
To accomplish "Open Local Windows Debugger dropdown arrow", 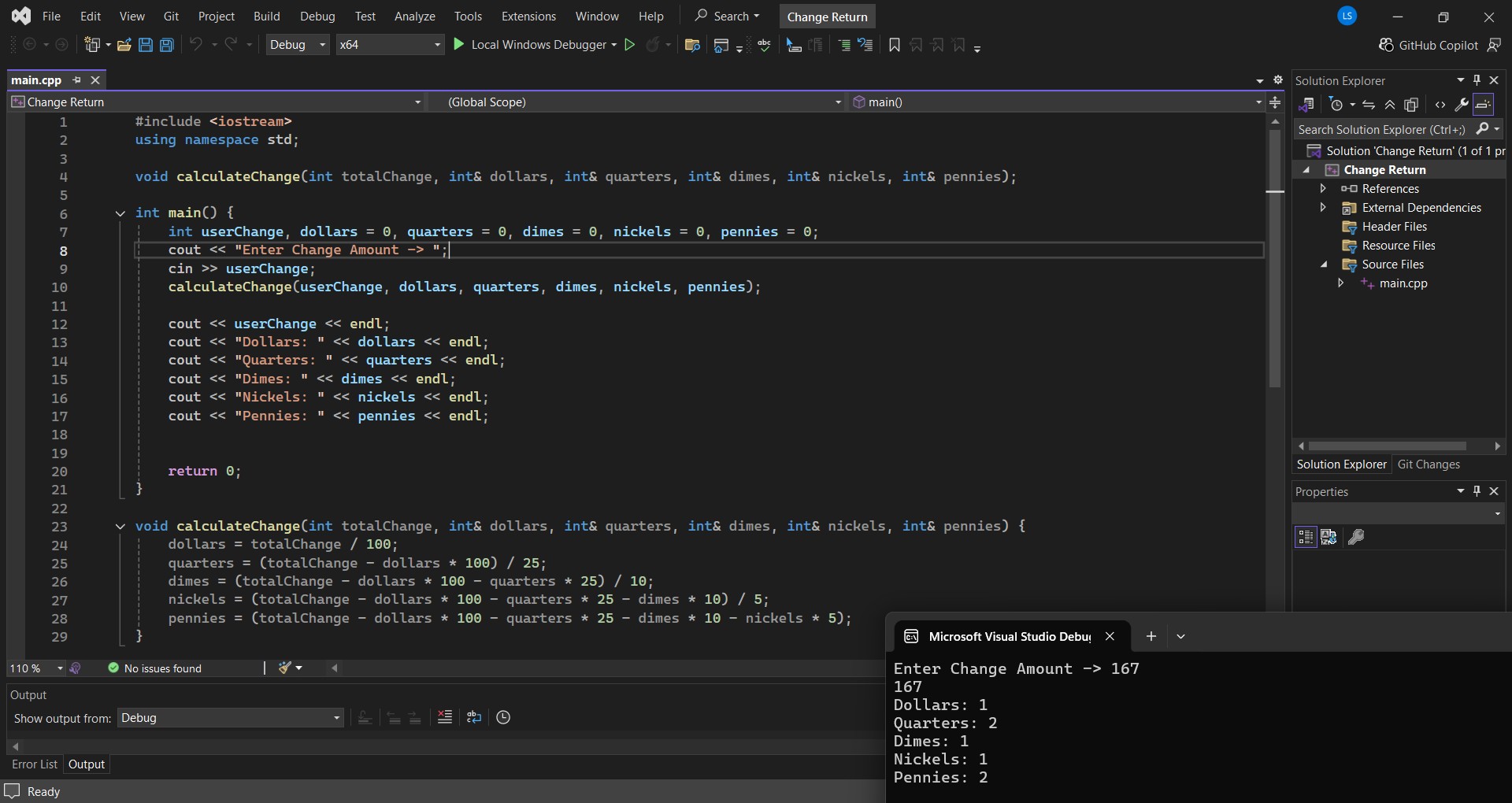I will pyautogui.click(x=613, y=45).
